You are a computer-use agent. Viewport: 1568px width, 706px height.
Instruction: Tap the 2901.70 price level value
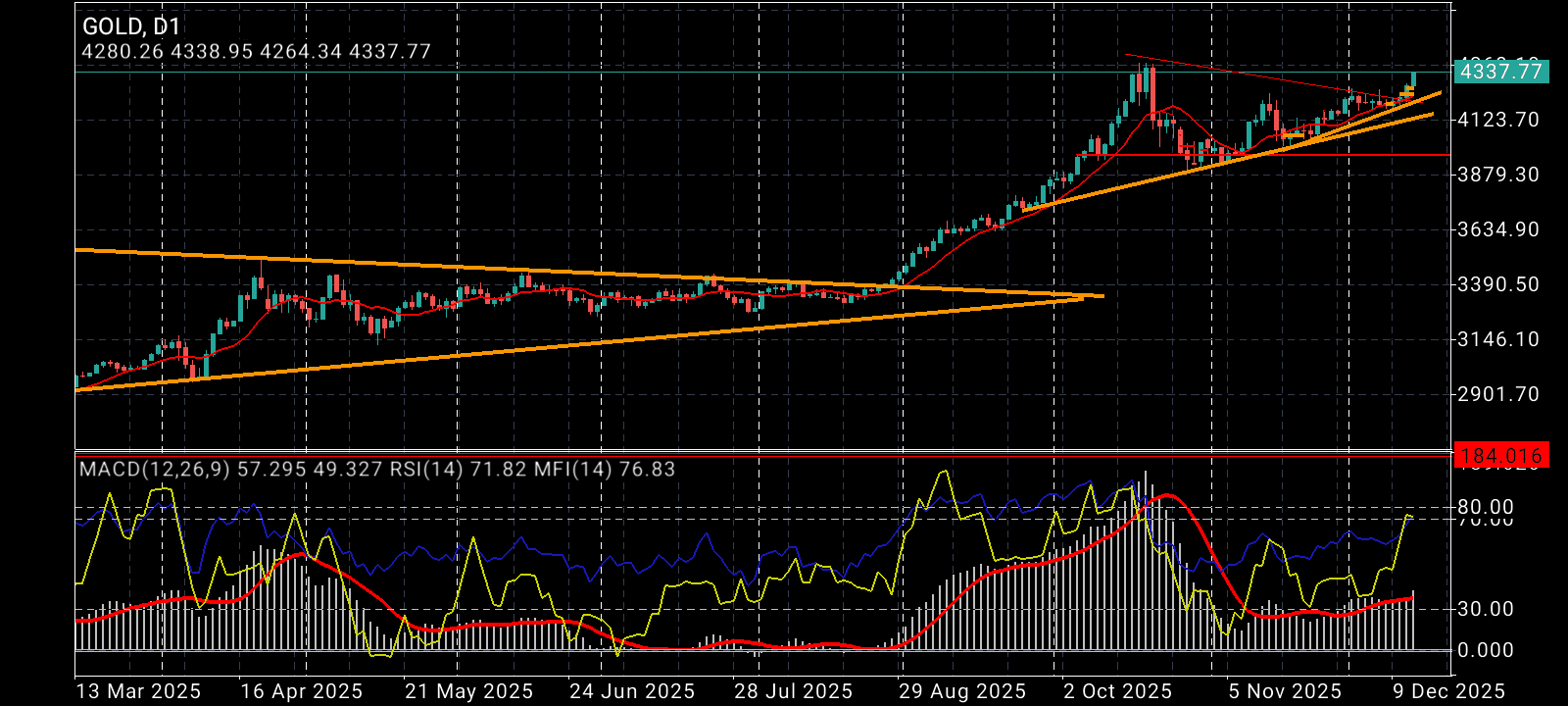1498,394
